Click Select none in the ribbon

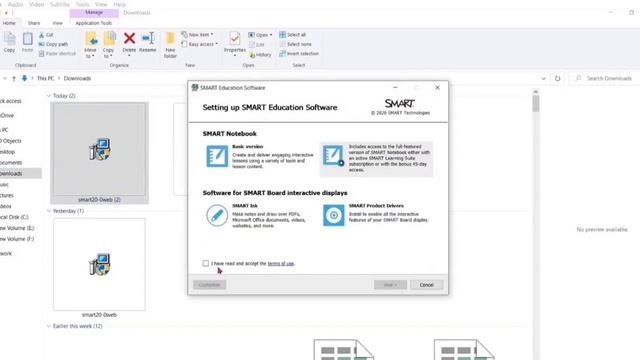(296, 44)
